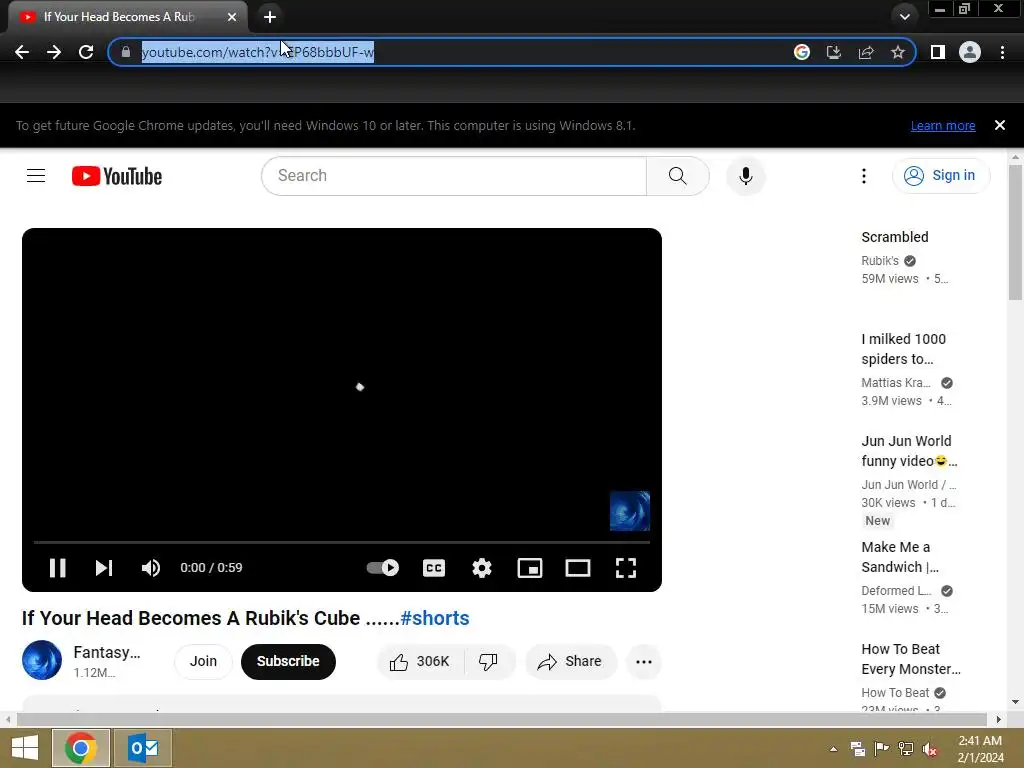Open the Fantasy channel avatar
The height and width of the screenshot is (768, 1024).
click(x=42, y=660)
